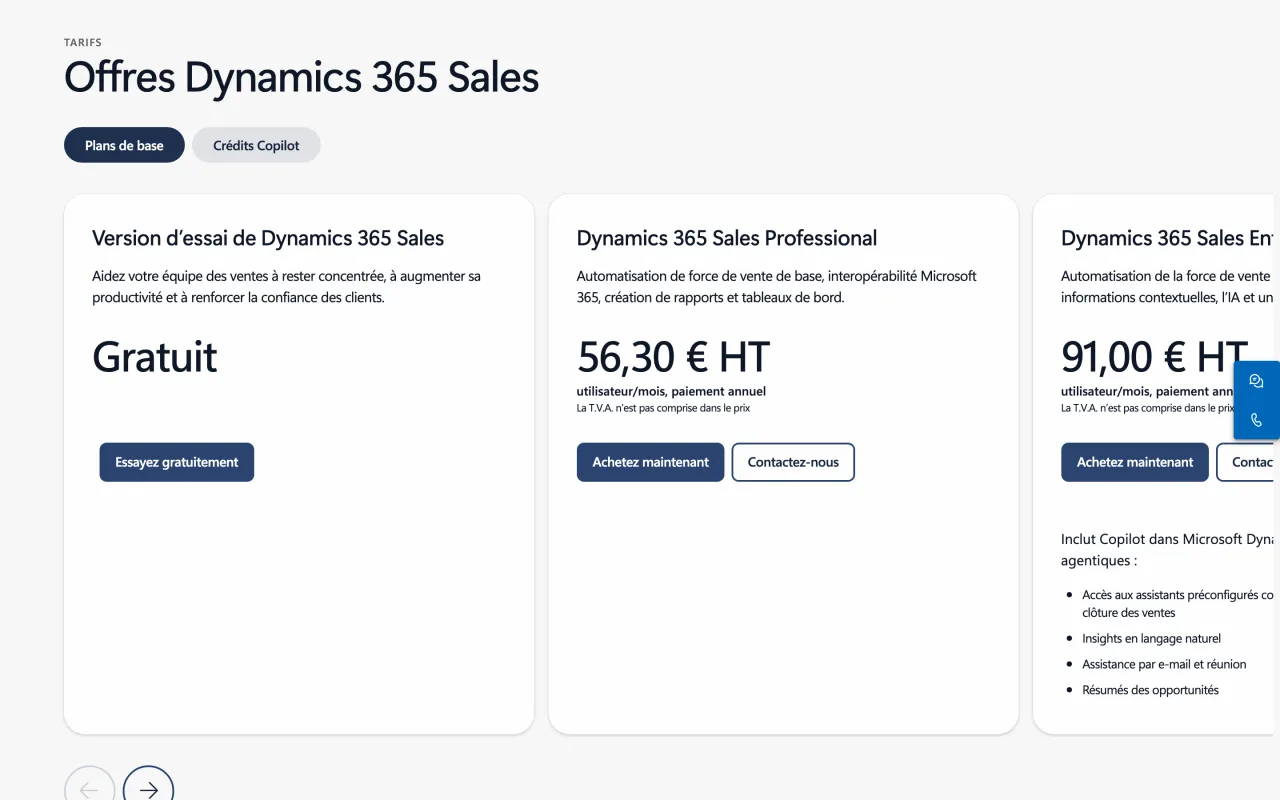Switch to Crédits Copilot tab
This screenshot has height=800, width=1280.
256,145
